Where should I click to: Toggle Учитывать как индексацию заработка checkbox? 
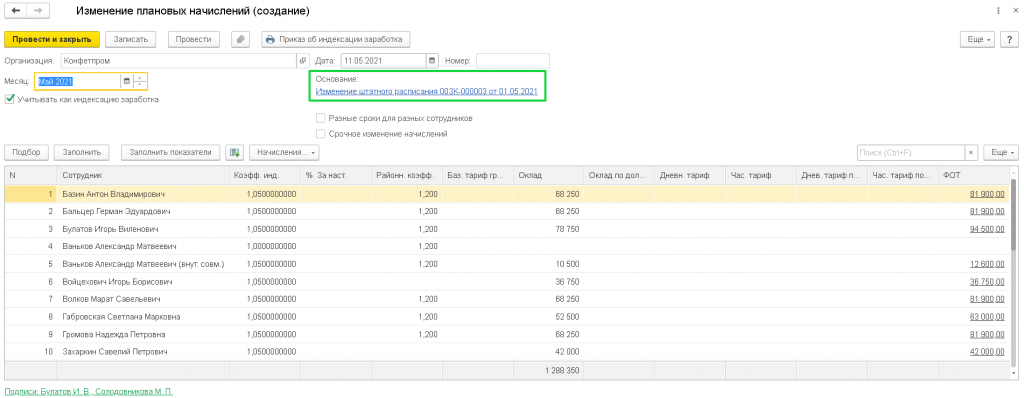[9, 99]
